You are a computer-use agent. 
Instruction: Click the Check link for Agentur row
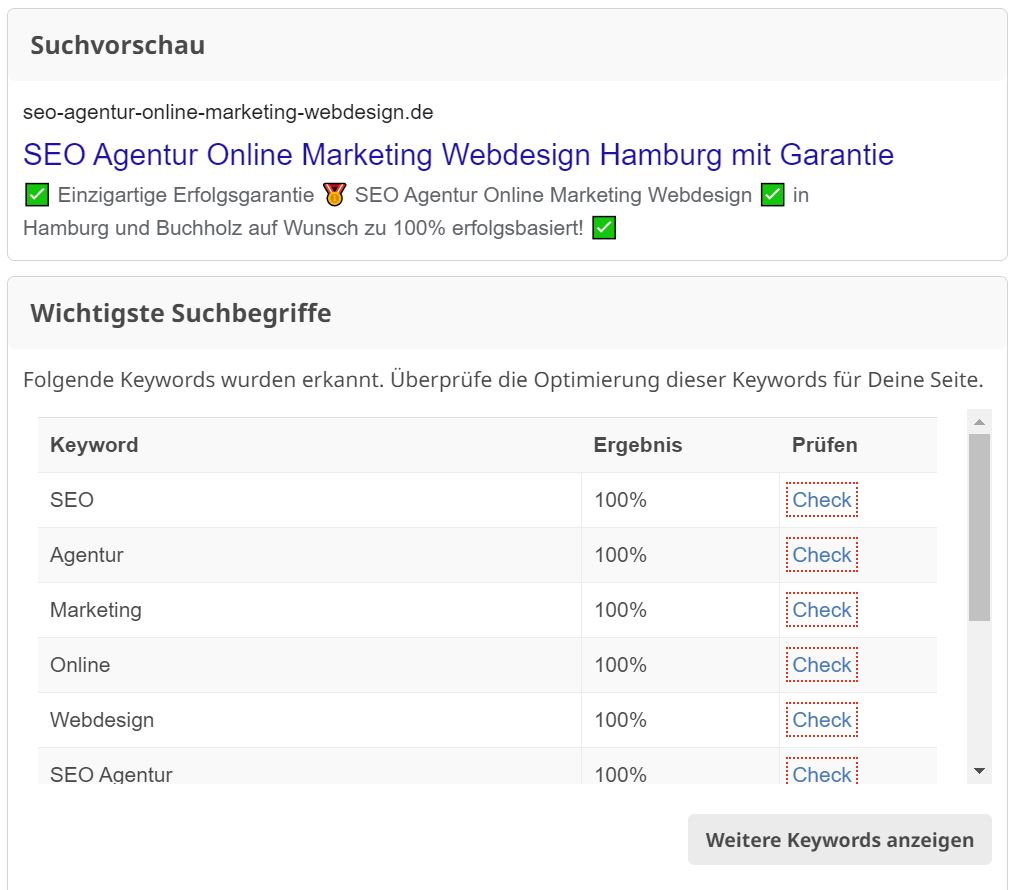822,555
